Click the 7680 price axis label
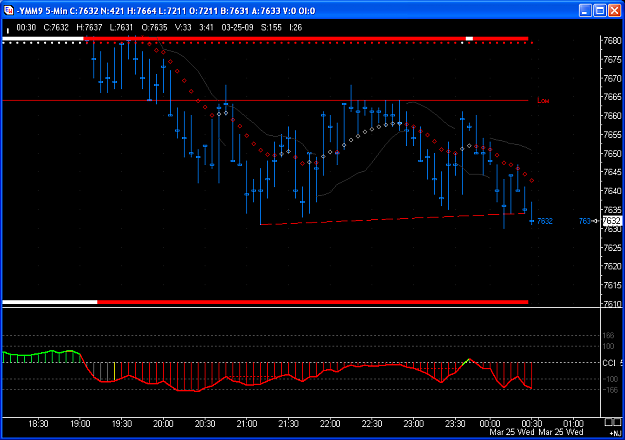625x440 pixels. (612, 41)
